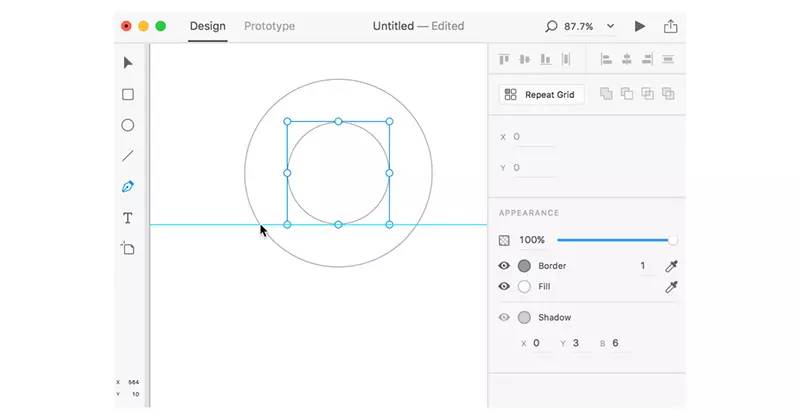The width and height of the screenshot is (800, 420).
Task: Select the Line tool
Action: [x=128, y=156]
